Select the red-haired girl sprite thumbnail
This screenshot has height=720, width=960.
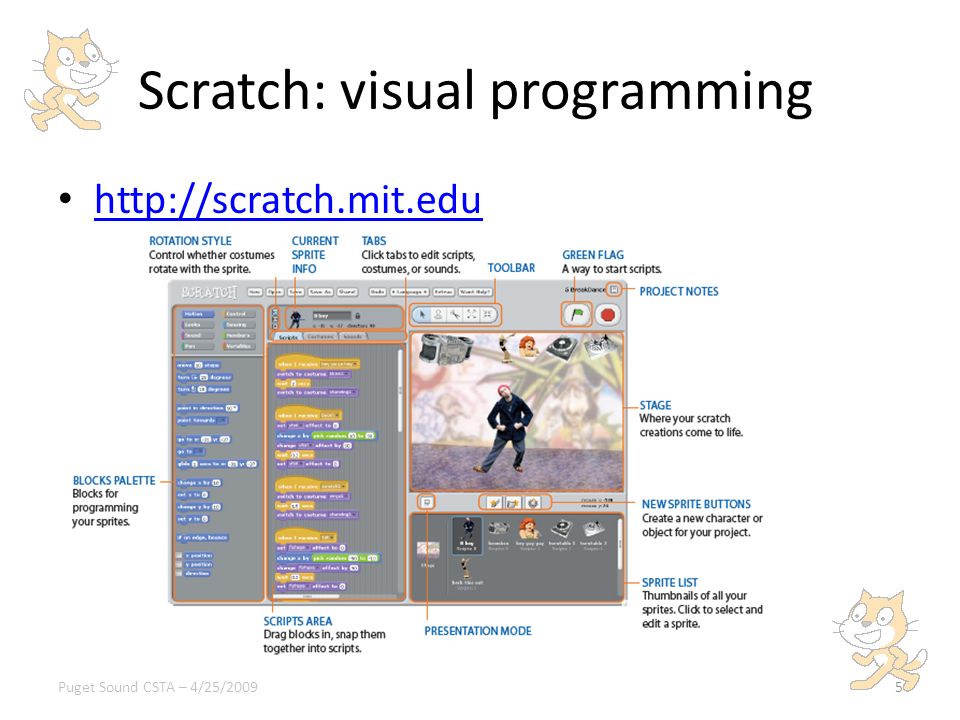[x=530, y=536]
